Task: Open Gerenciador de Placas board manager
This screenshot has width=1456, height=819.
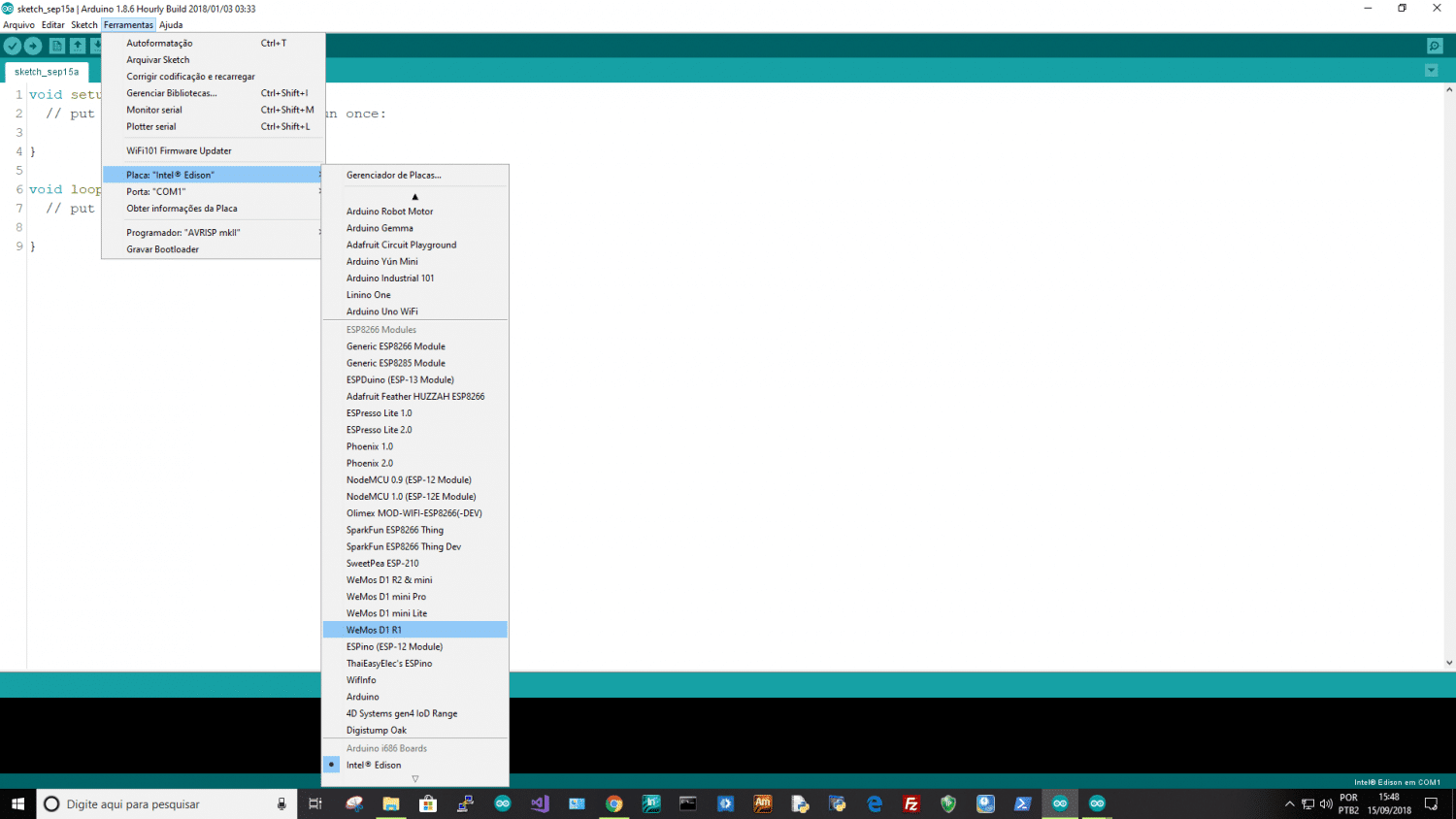Action: [393, 176]
